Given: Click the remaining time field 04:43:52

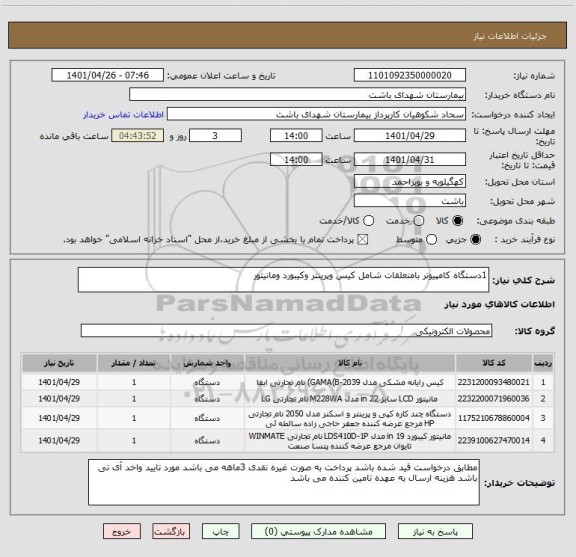Looking at the screenshot, I should click(138, 135).
